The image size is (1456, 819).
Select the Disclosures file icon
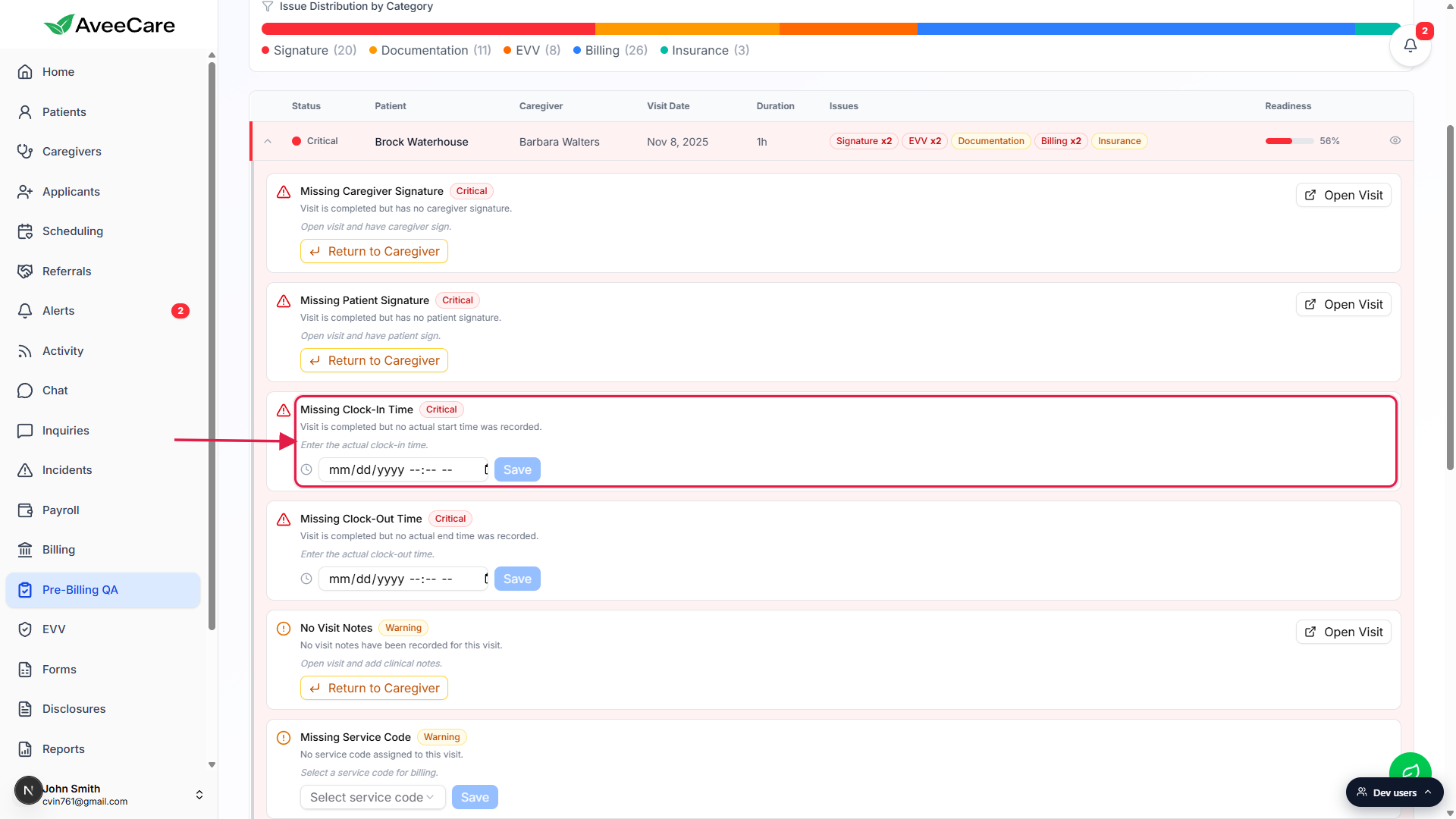click(x=25, y=709)
